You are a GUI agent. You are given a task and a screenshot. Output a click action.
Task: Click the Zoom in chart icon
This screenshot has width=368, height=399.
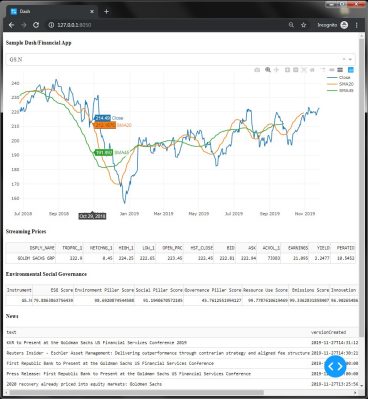point(287,70)
